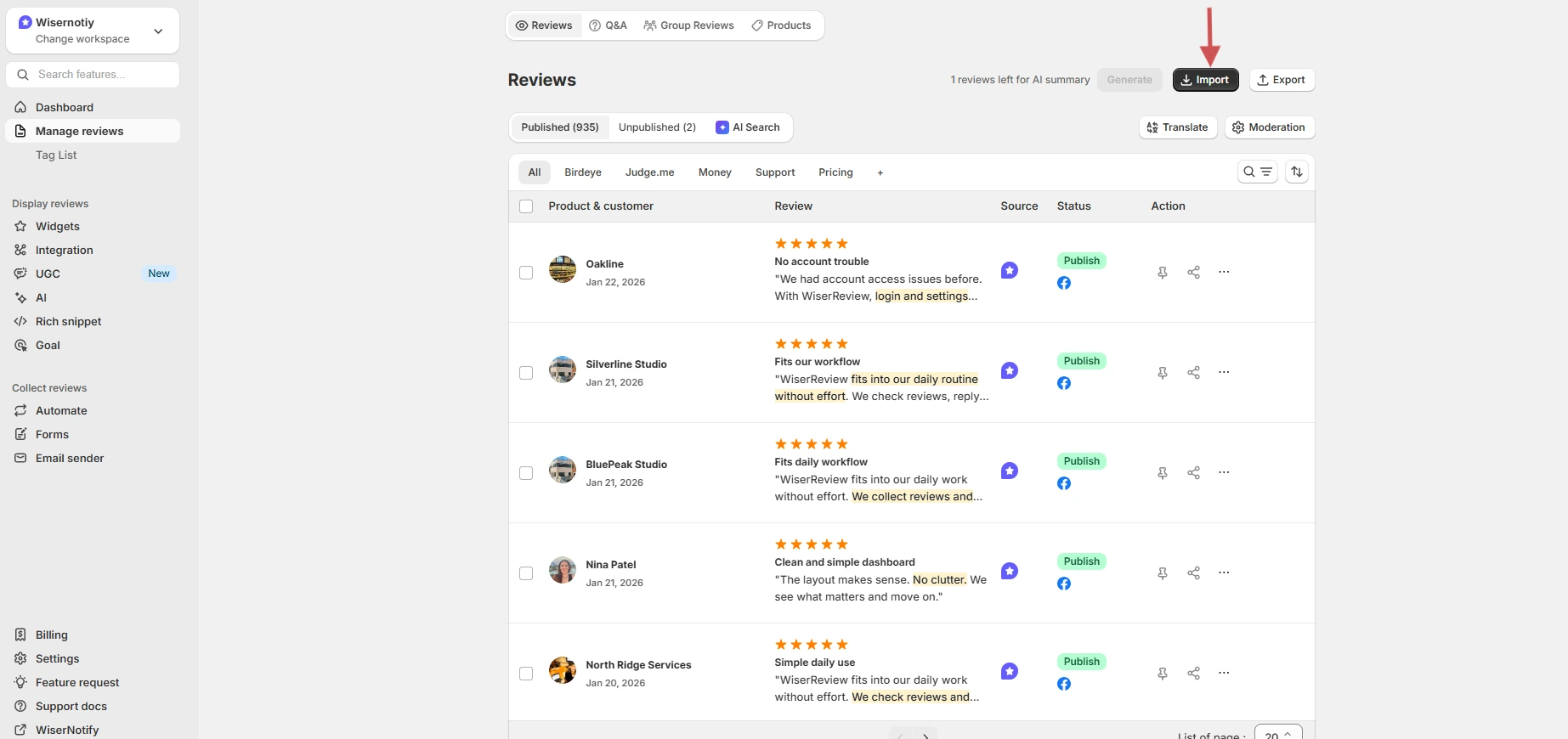Check North Ridge Services row checkbox
This screenshot has height=739, width=1568.
click(526, 674)
